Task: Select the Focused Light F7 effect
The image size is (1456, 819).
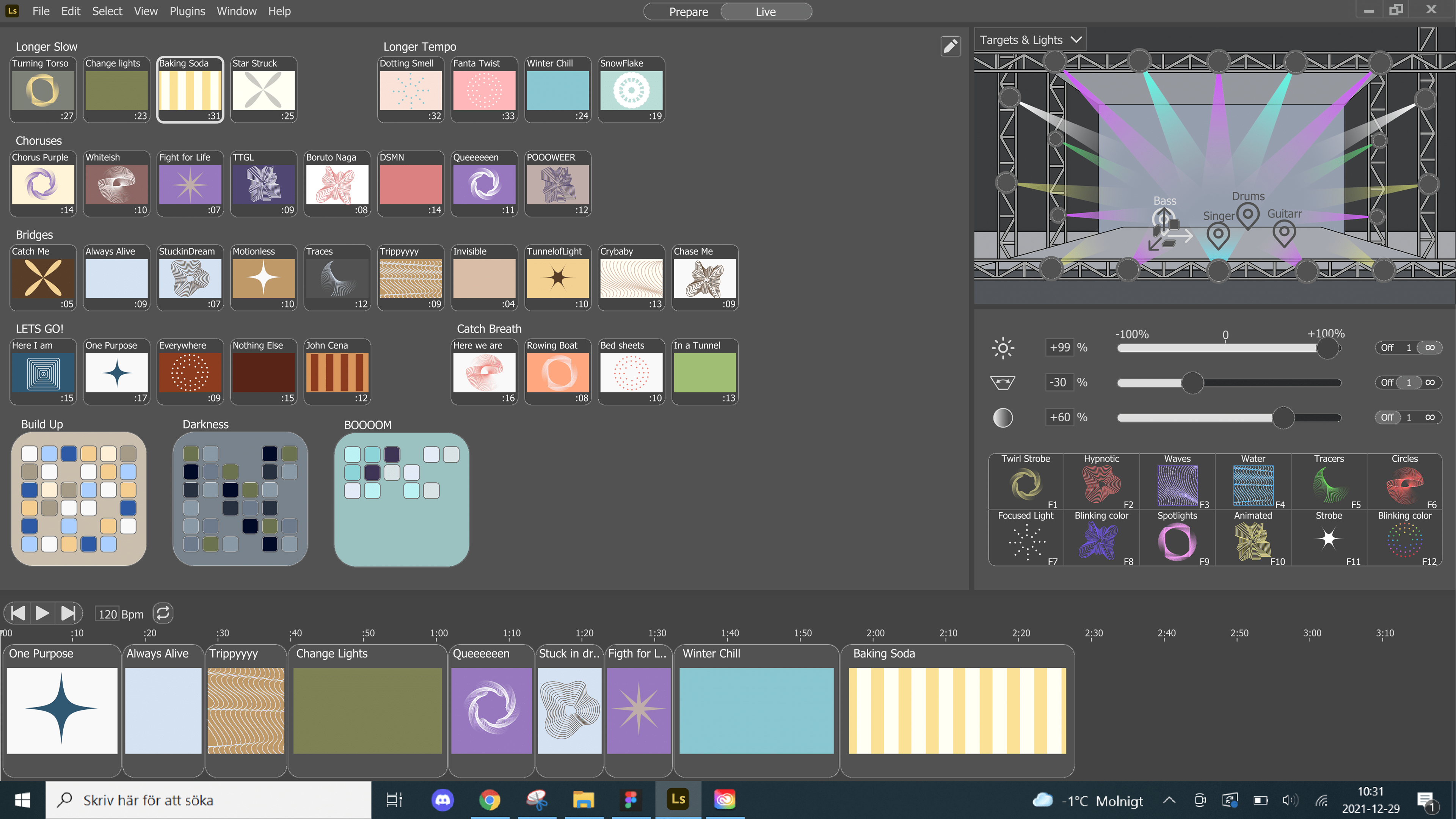Action: (1026, 538)
